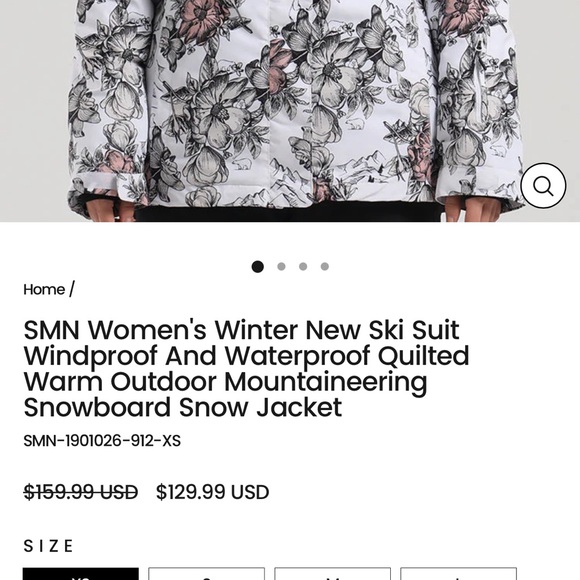This screenshot has width=580, height=580.
Task: Click the black pants strip below jacket
Action: [x=289, y=215]
